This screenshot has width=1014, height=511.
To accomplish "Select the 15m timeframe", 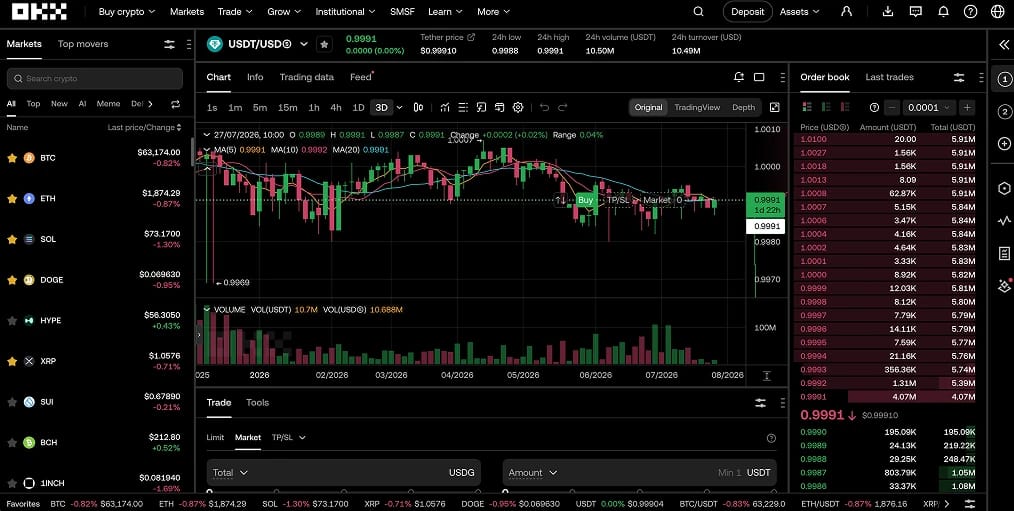I will coord(287,107).
